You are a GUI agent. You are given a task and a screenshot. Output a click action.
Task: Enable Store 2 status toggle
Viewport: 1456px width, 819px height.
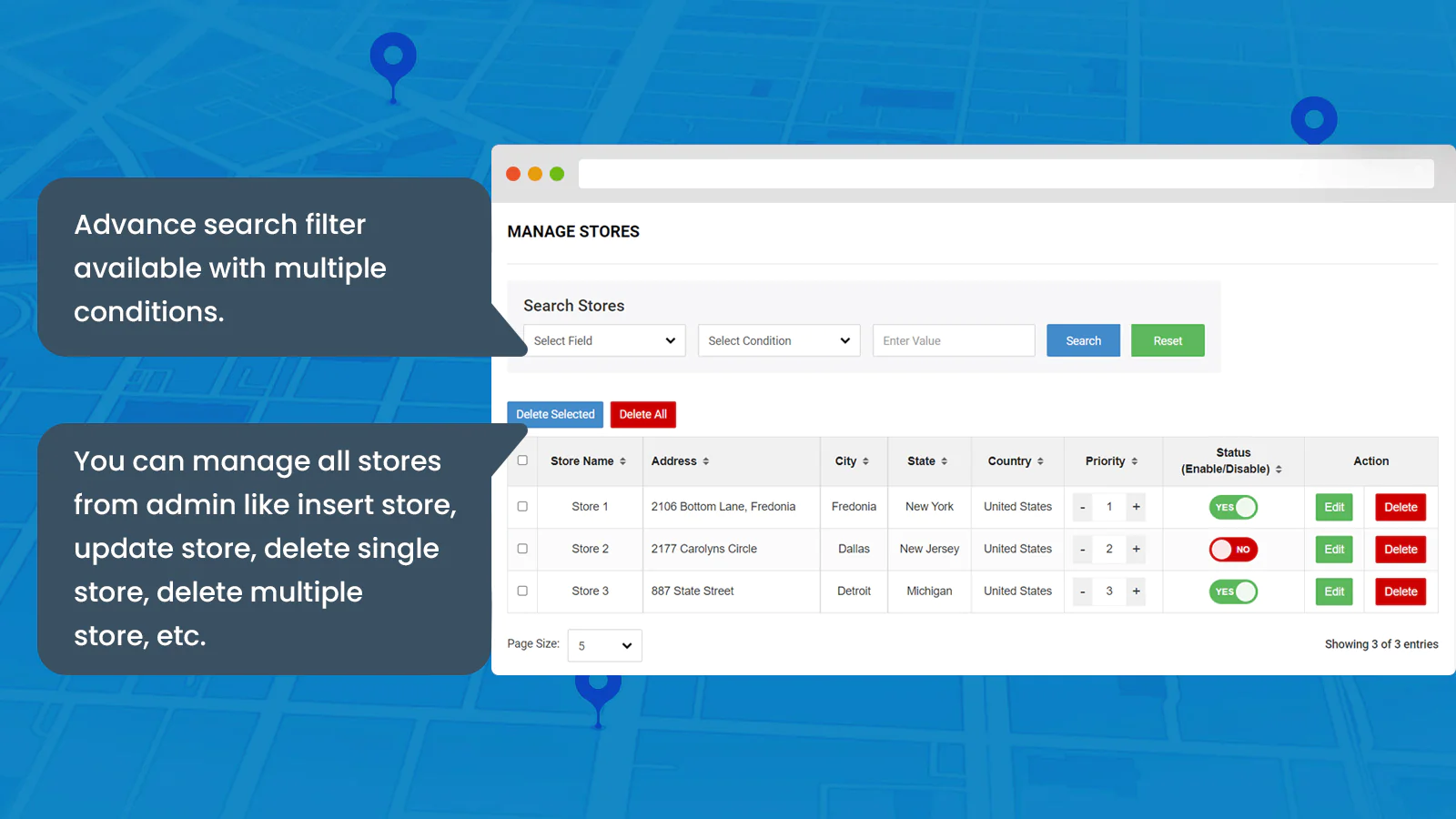click(x=1233, y=550)
